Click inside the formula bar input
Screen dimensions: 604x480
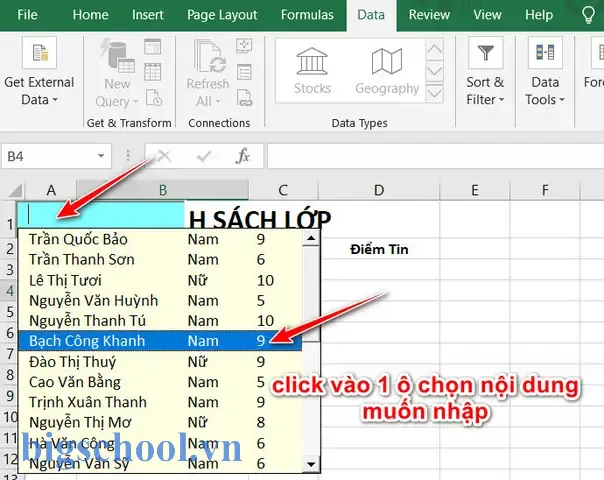435,156
